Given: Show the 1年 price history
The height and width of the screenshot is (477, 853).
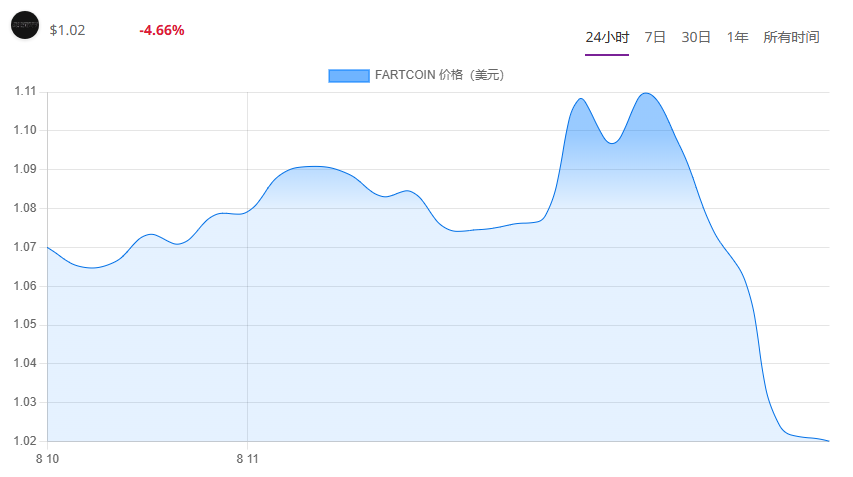Looking at the screenshot, I should (737, 37).
